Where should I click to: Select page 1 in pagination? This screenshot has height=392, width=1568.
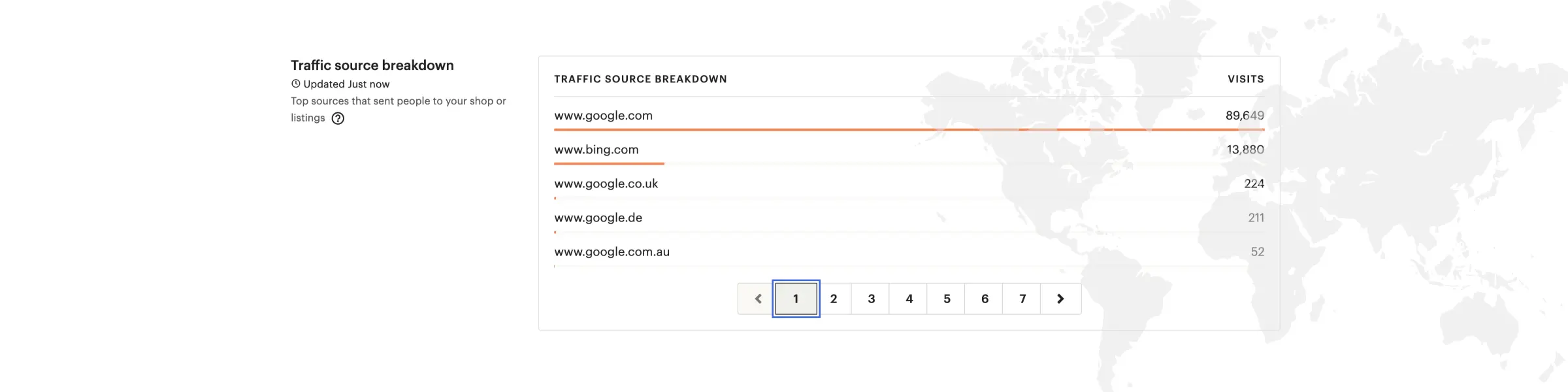click(796, 299)
